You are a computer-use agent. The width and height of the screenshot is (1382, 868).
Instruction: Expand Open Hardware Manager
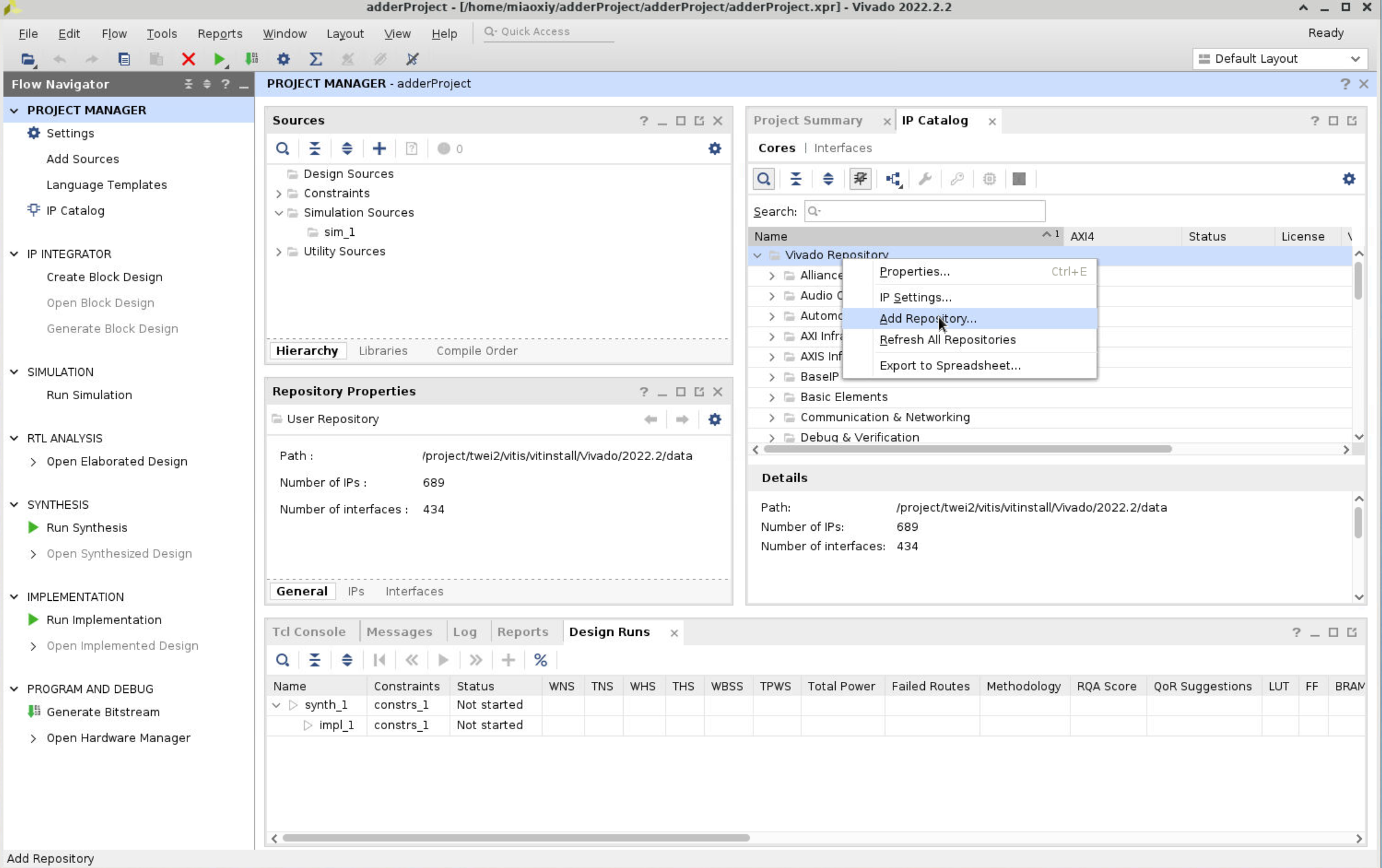pyautogui.click(x=33, y=738)
